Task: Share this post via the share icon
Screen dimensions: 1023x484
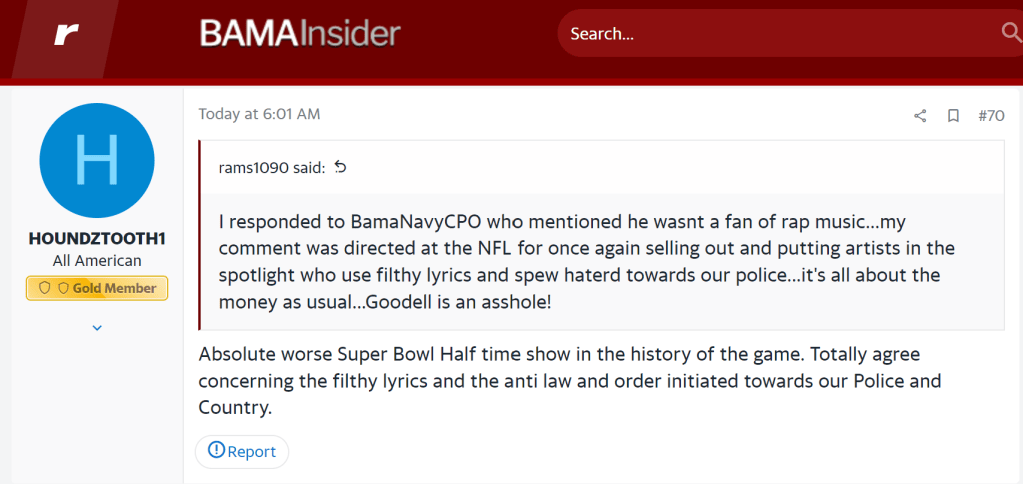Action: point(920,116)
